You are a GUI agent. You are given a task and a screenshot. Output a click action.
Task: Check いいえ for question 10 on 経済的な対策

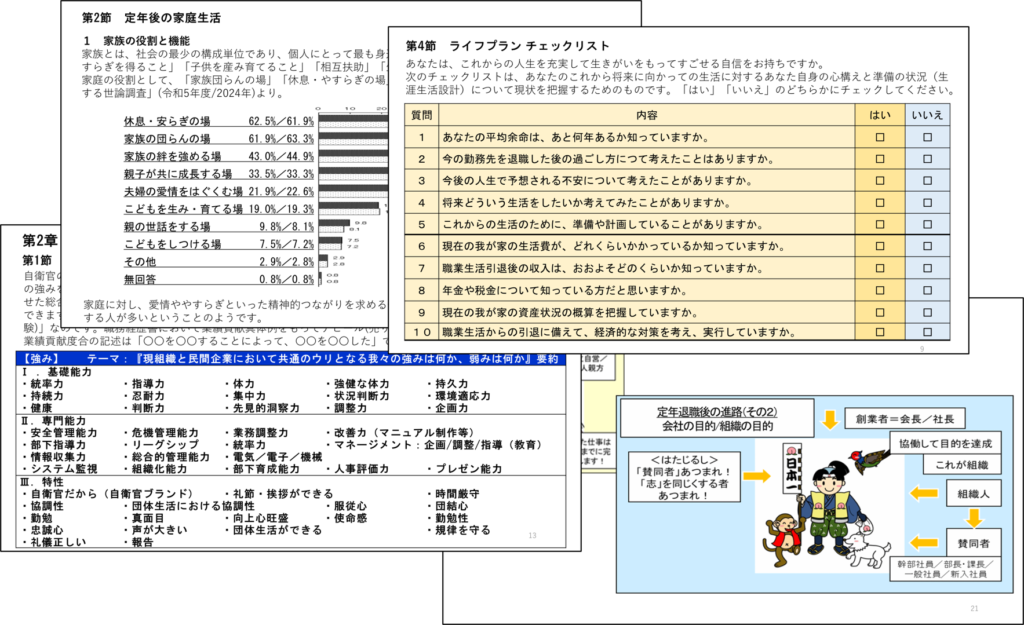tap(927, 332)
